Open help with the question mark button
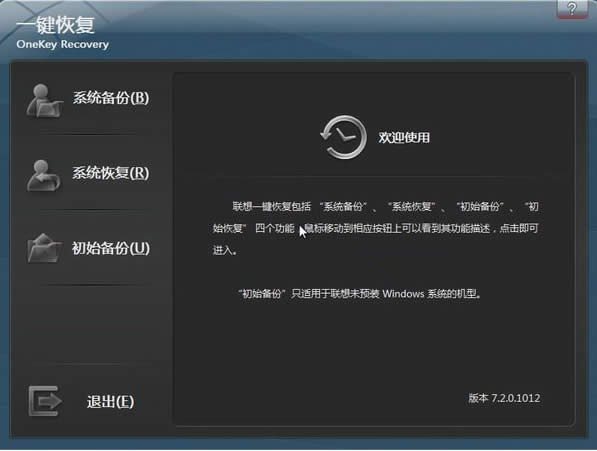 coord(572,8)
